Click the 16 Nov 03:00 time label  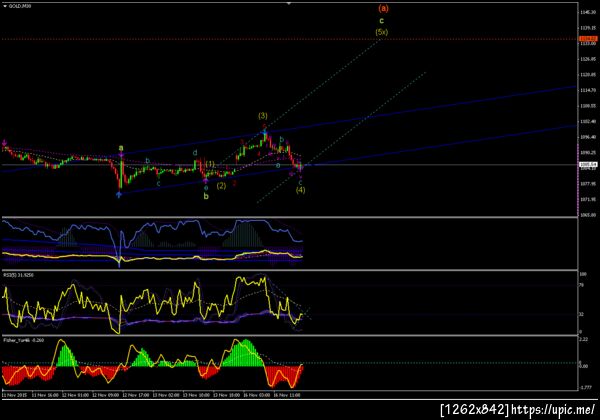pos(256,395)
